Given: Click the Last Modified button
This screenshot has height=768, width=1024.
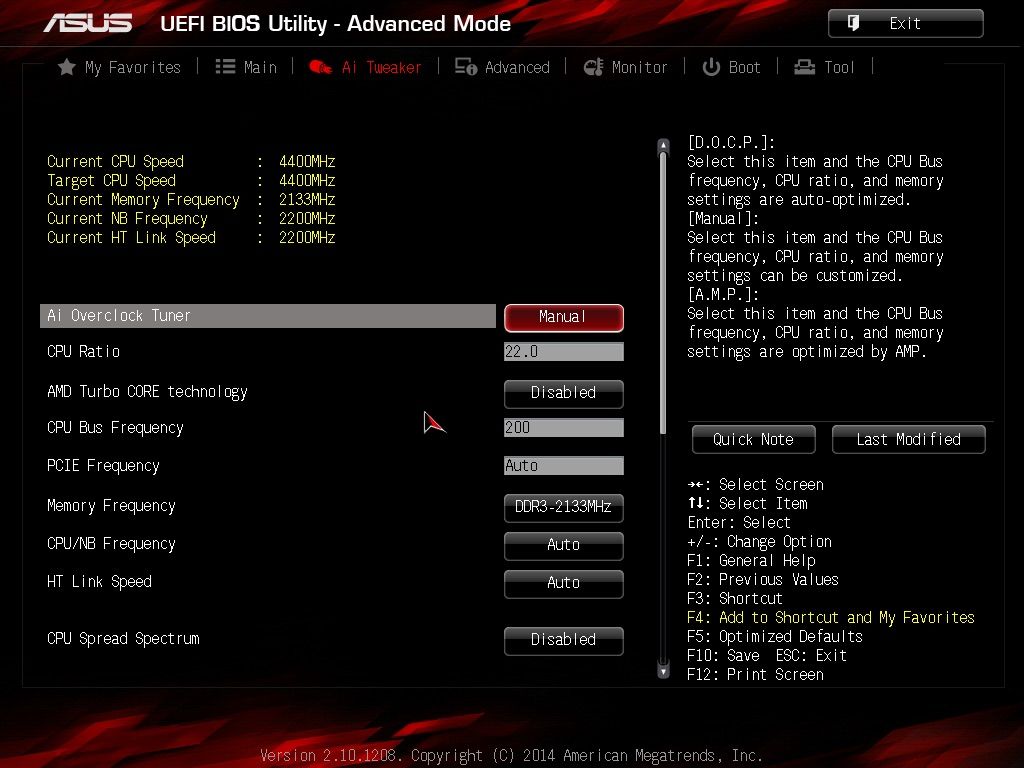Looking at the screenshot, I should tap(908, 440).
